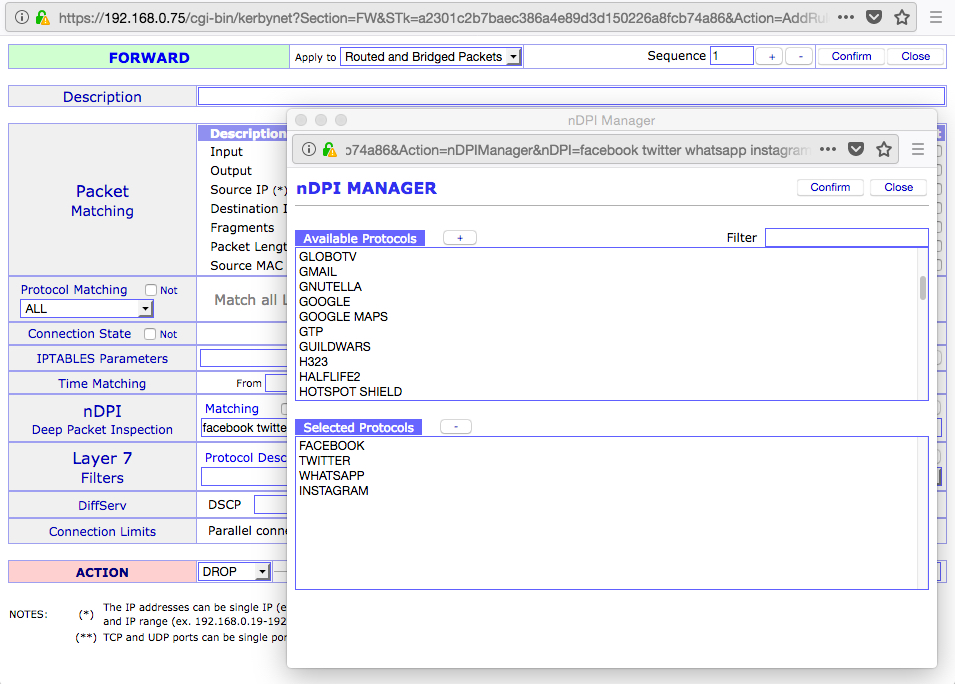
Task: Bookmark nDPI Manager page with the star icon
Action: point(884,149)
